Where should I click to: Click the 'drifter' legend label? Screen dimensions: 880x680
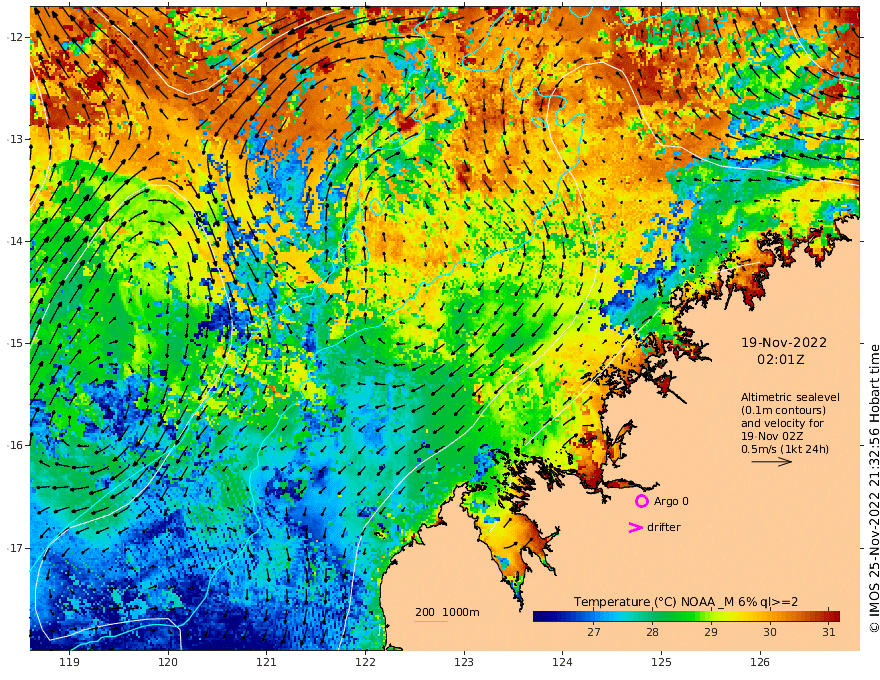(x=664, y=527)
